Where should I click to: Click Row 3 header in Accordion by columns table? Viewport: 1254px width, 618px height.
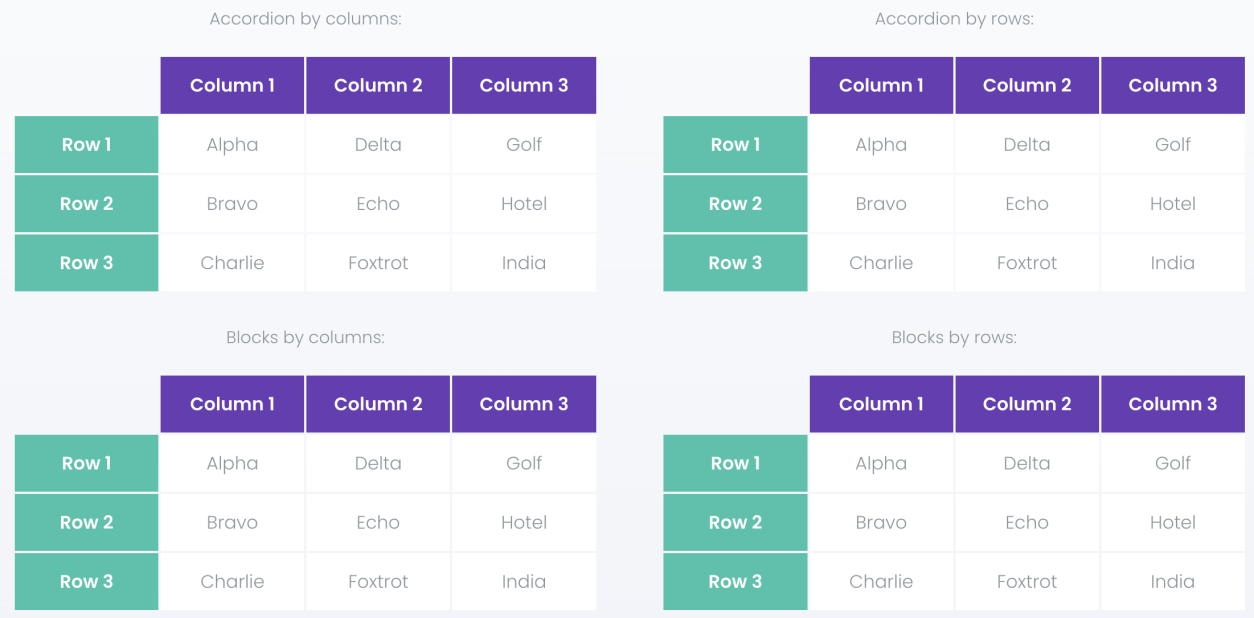coord(87,263)
